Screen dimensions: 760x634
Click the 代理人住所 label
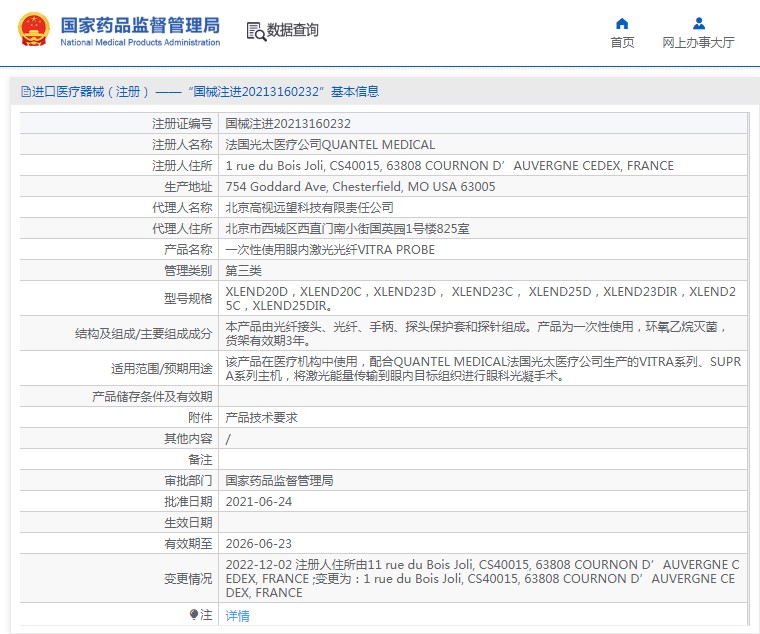tap(182, 228)
